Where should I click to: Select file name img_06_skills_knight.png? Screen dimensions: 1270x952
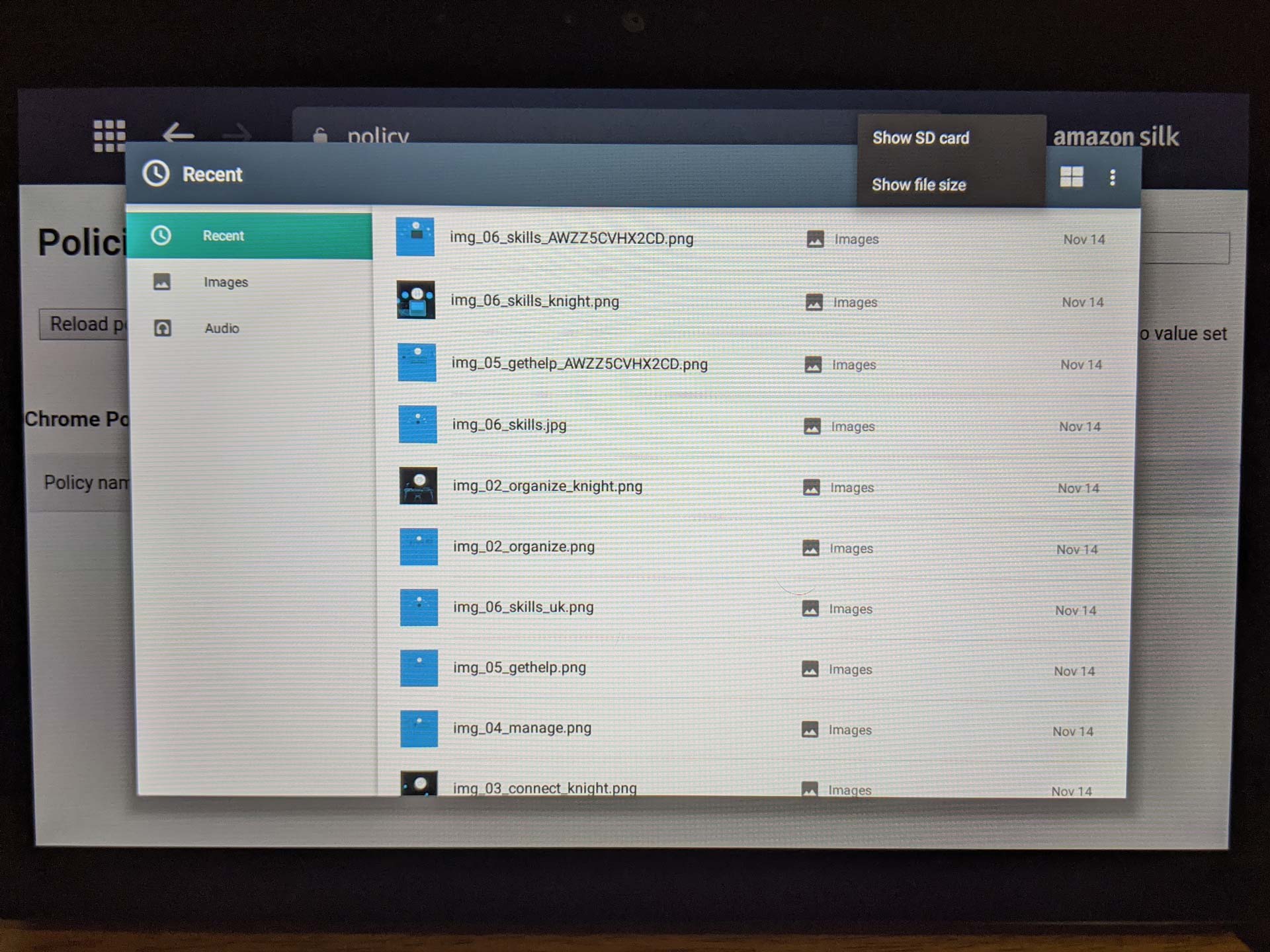534,301
